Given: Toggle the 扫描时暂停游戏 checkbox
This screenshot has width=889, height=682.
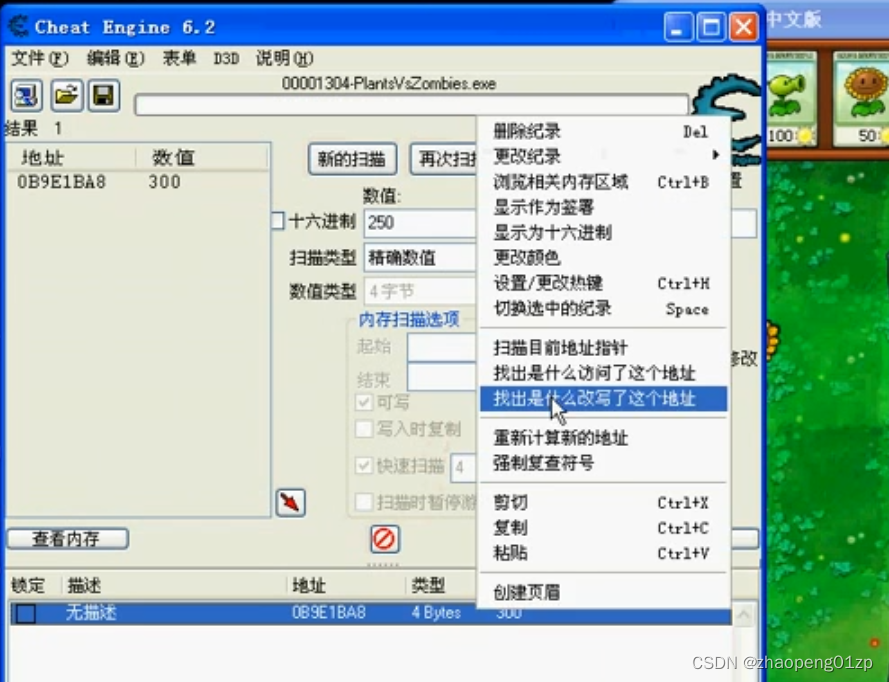Looking at the screenshot, I should point(363,502).
